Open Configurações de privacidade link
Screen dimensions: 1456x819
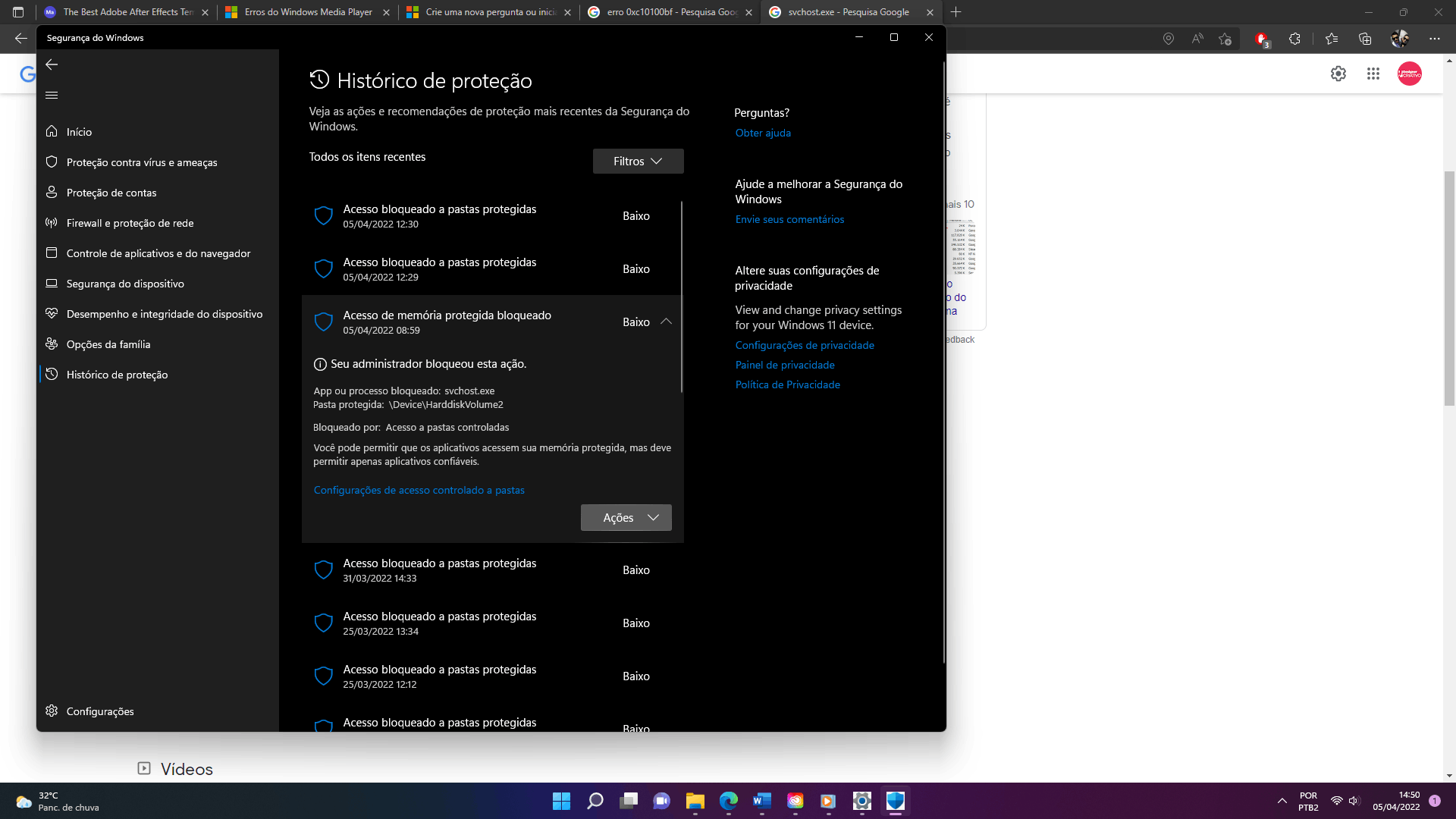[805, 345]
